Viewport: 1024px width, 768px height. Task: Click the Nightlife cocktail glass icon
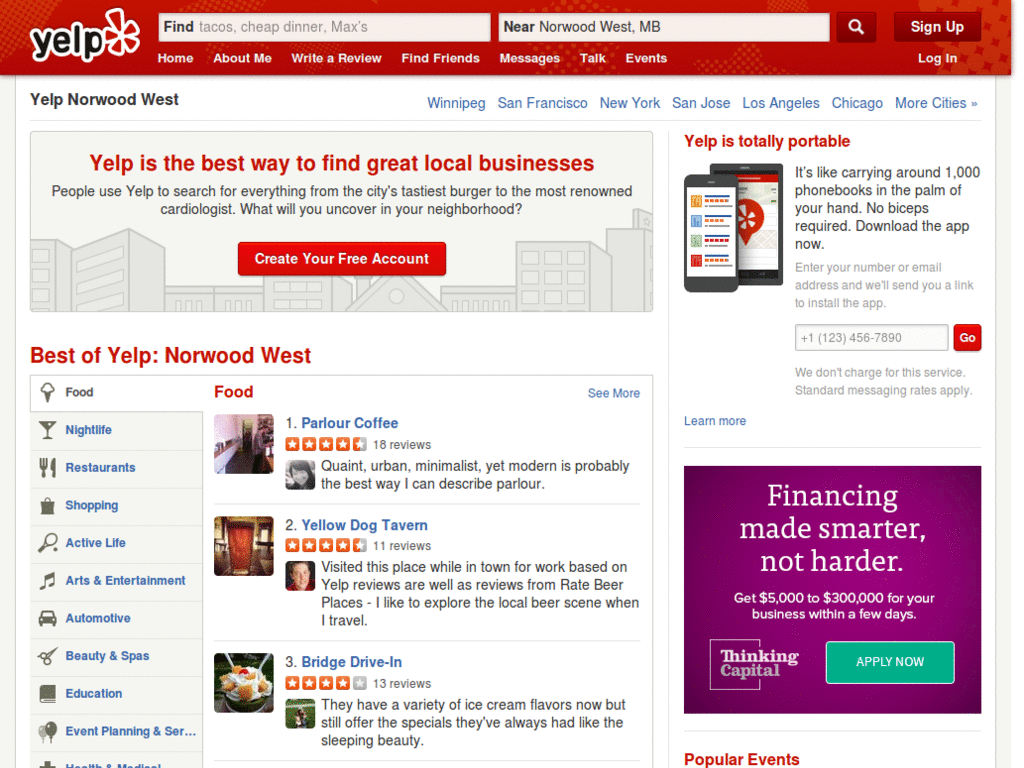[x=48, y=430]
